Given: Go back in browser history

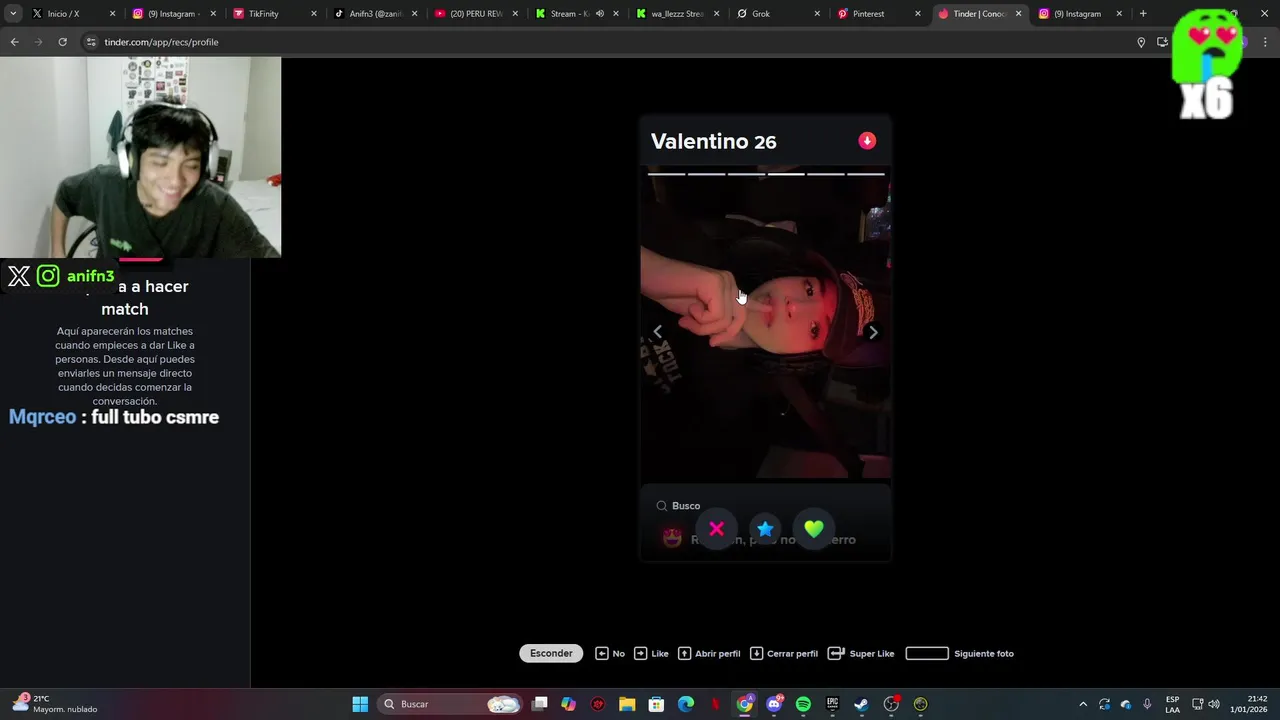Looking at the screenshot, I should click(14, 42).
